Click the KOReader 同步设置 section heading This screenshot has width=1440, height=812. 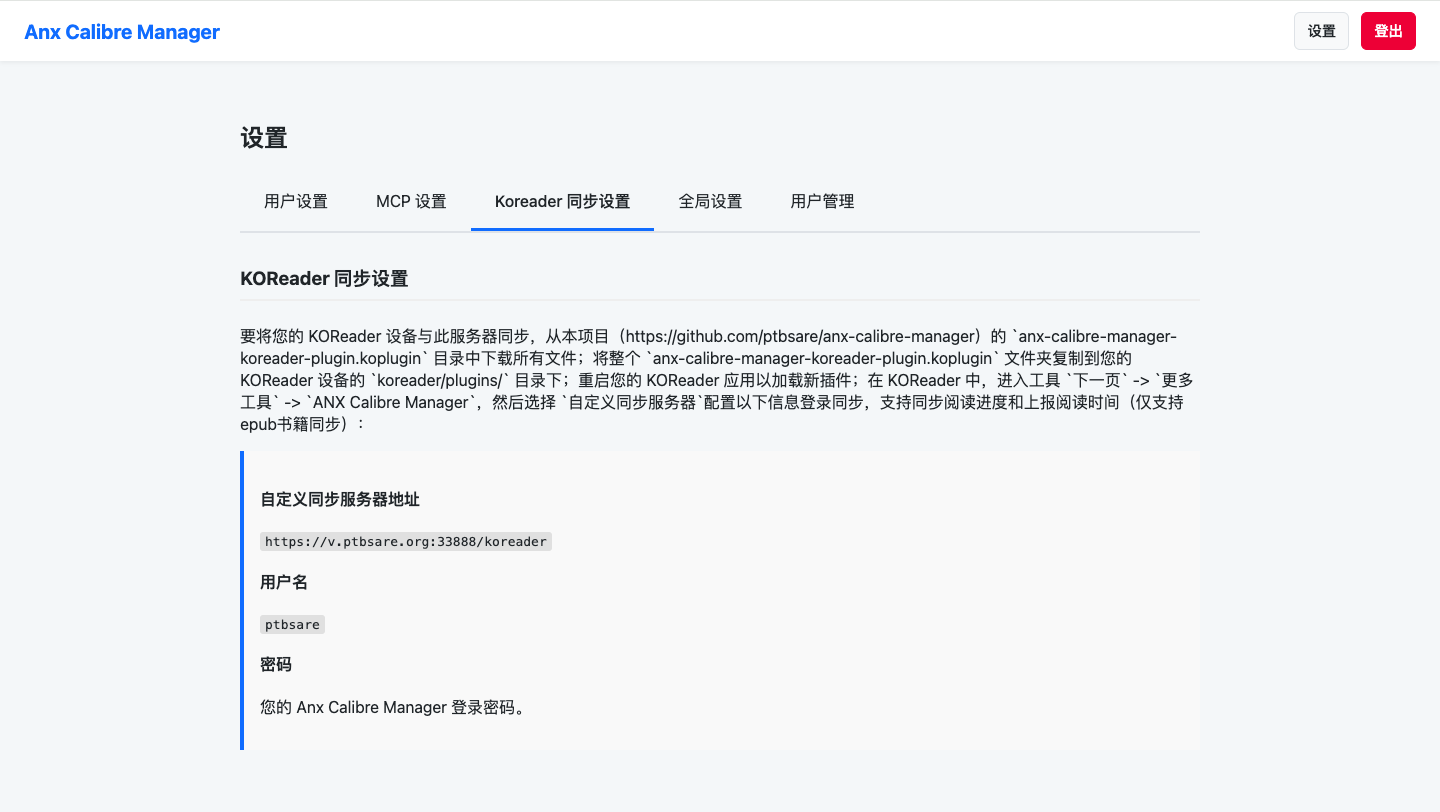tap(324, 279)
